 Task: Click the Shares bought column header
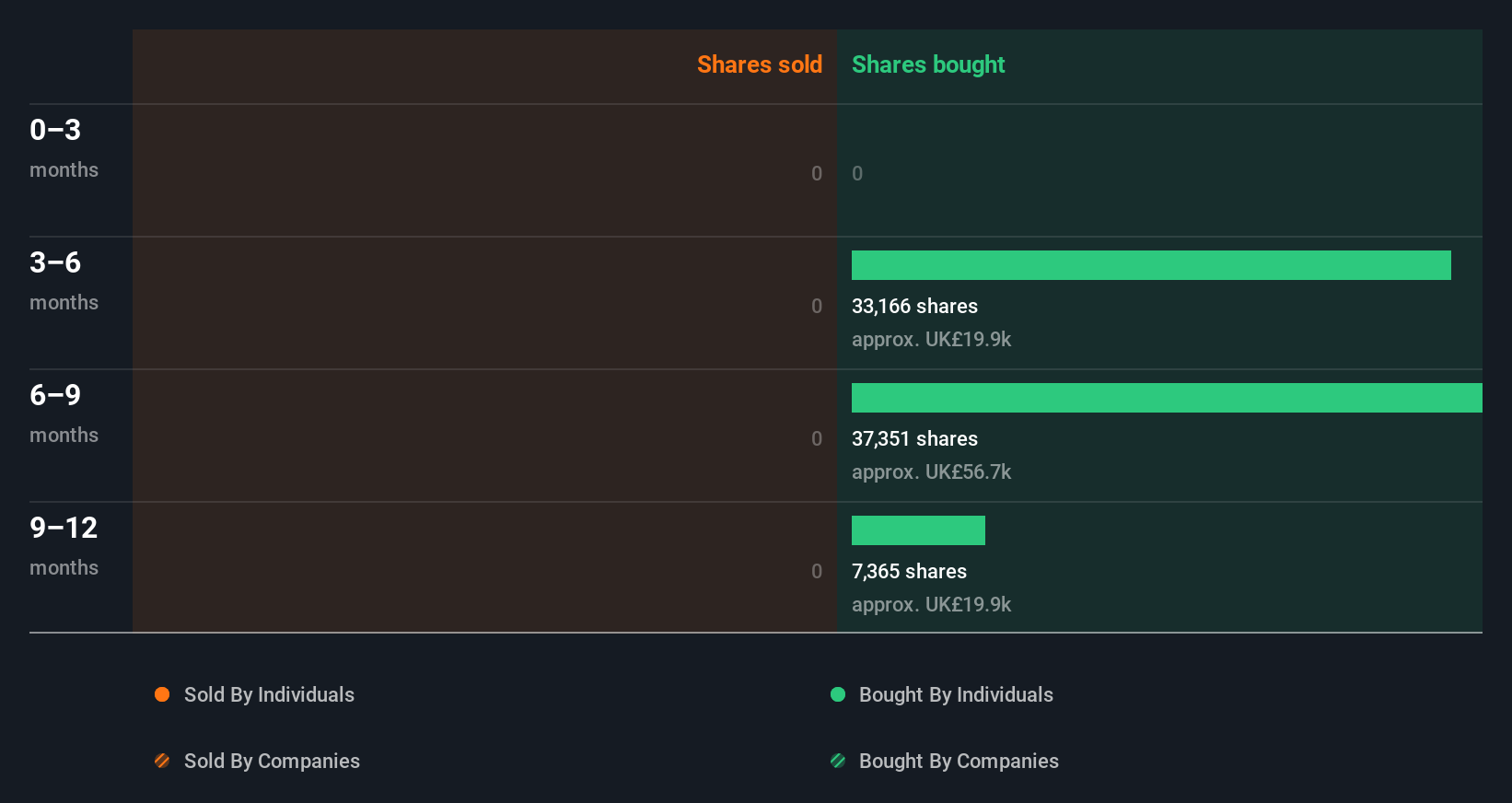pos(928,64)
